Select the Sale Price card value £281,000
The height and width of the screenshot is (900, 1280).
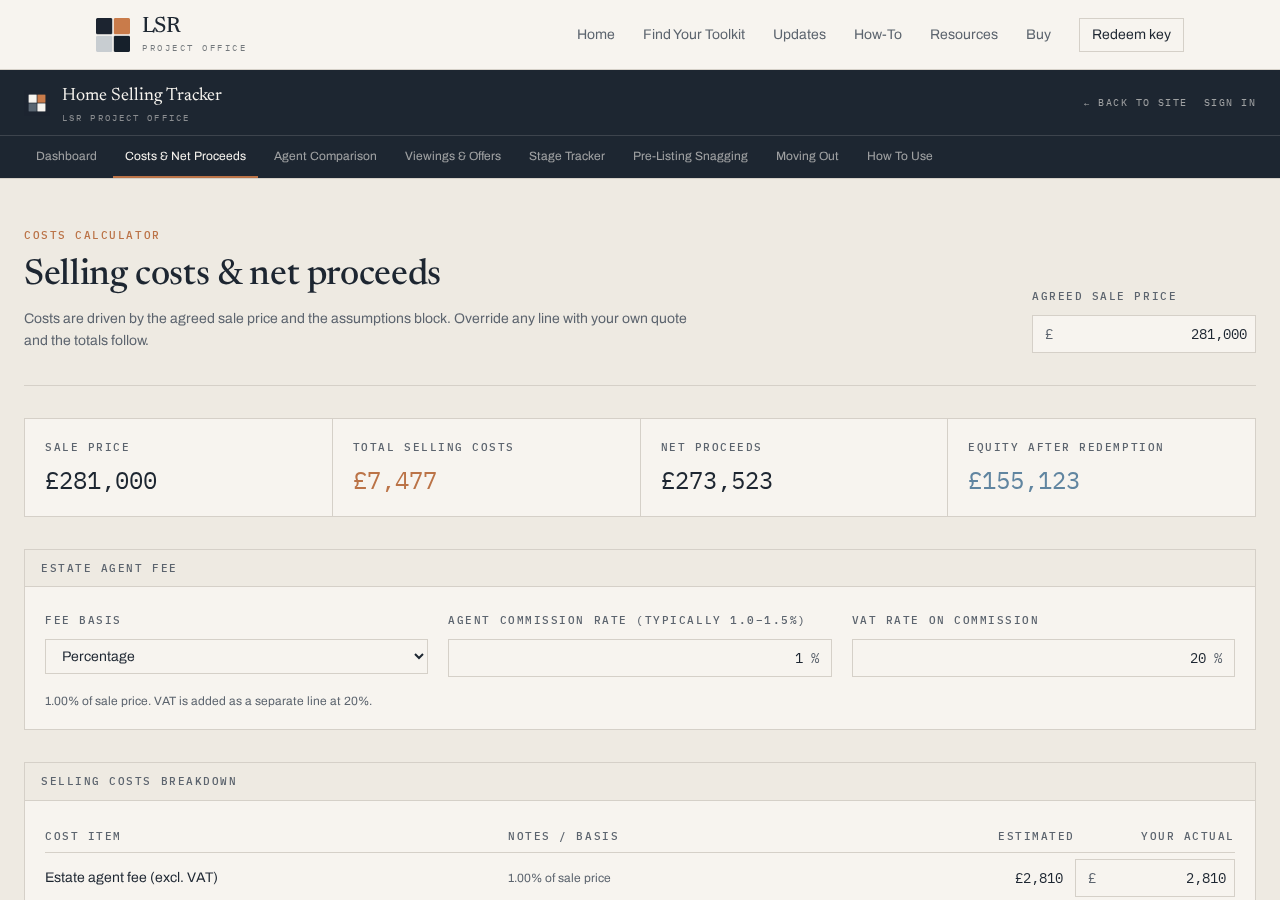pyautogui.click(x=101, y=481)
